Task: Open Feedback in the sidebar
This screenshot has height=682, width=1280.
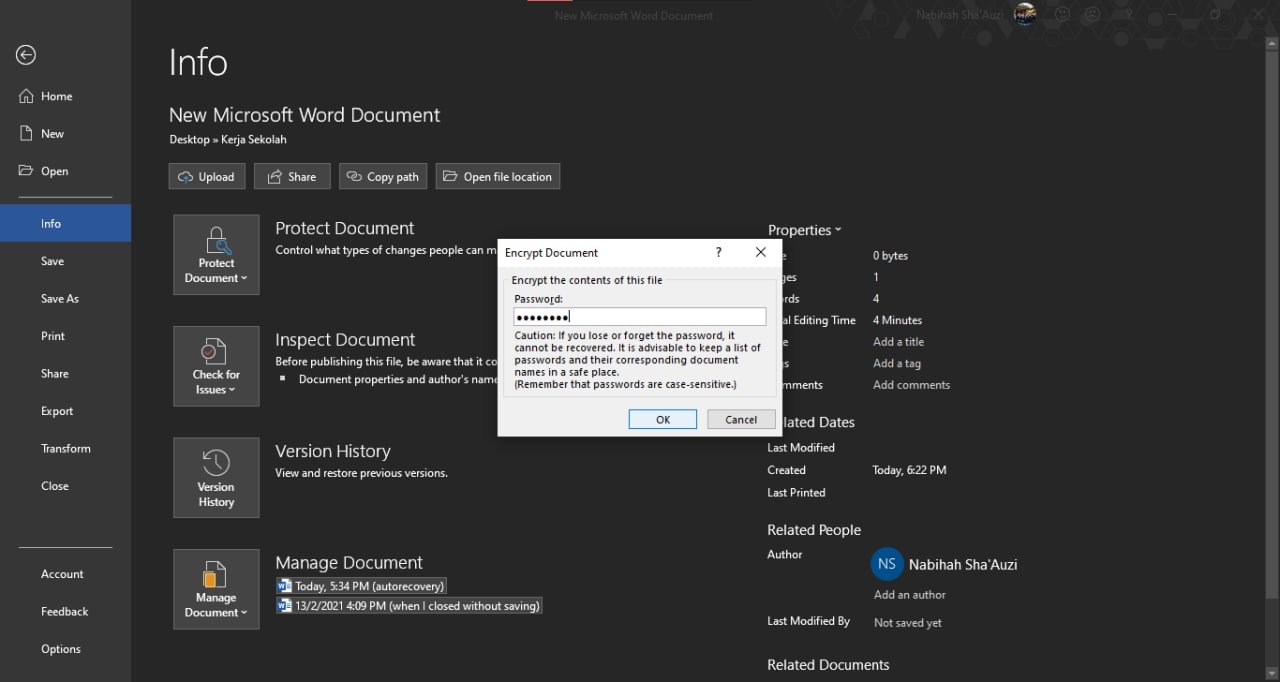Action: pyautogui.click(x=65, y=611)
